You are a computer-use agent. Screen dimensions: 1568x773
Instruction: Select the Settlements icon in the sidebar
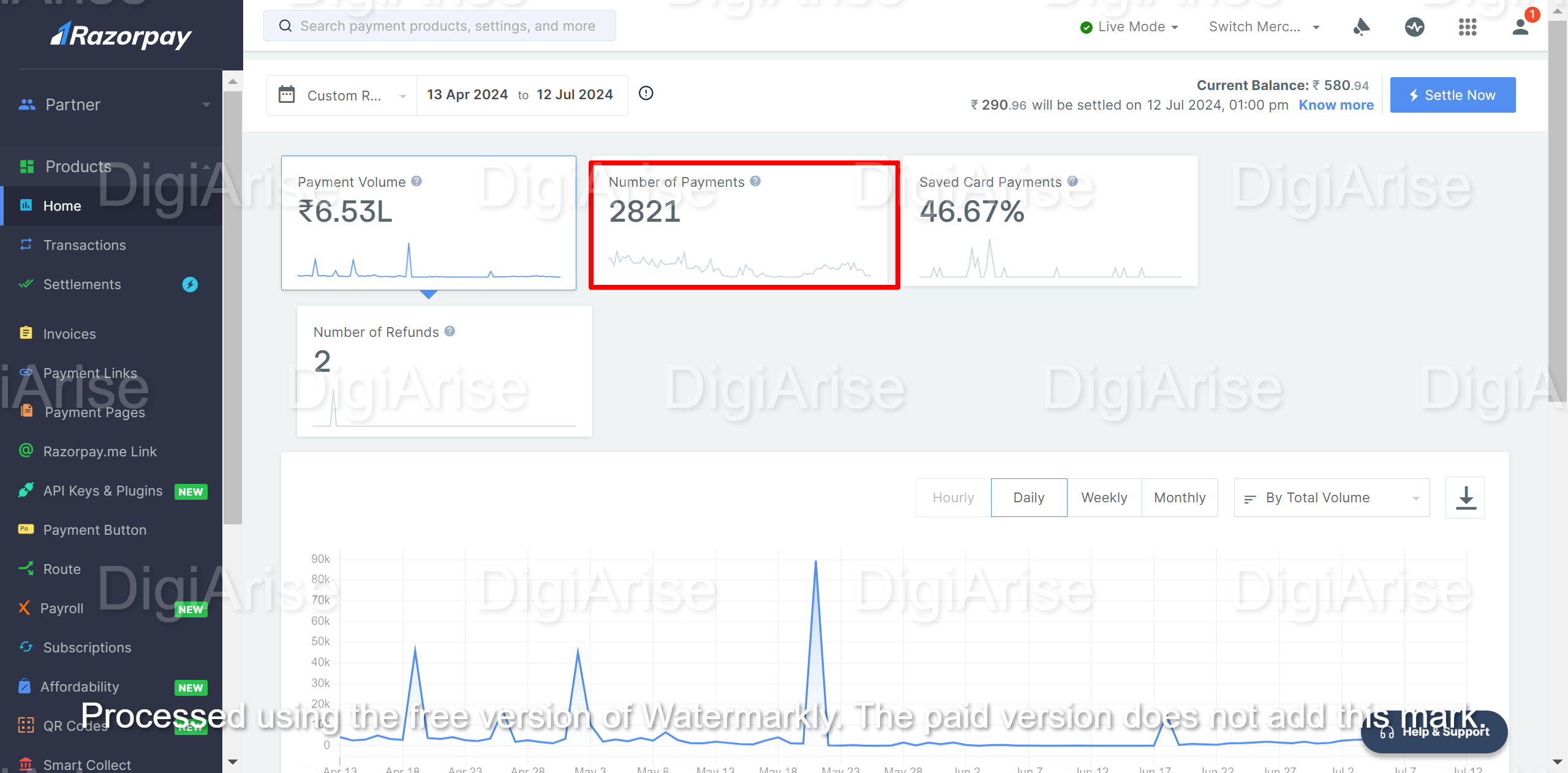click(26, 284)
